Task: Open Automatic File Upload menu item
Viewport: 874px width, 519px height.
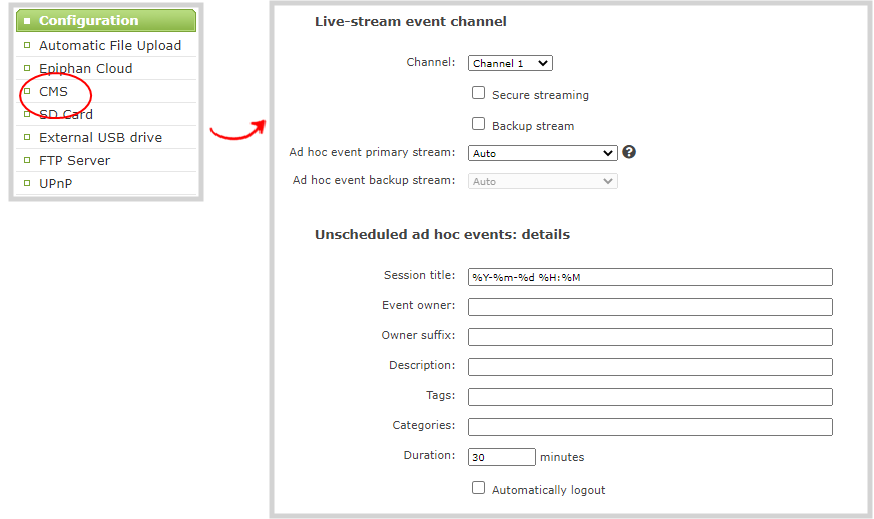Action: tap(110, 45)
